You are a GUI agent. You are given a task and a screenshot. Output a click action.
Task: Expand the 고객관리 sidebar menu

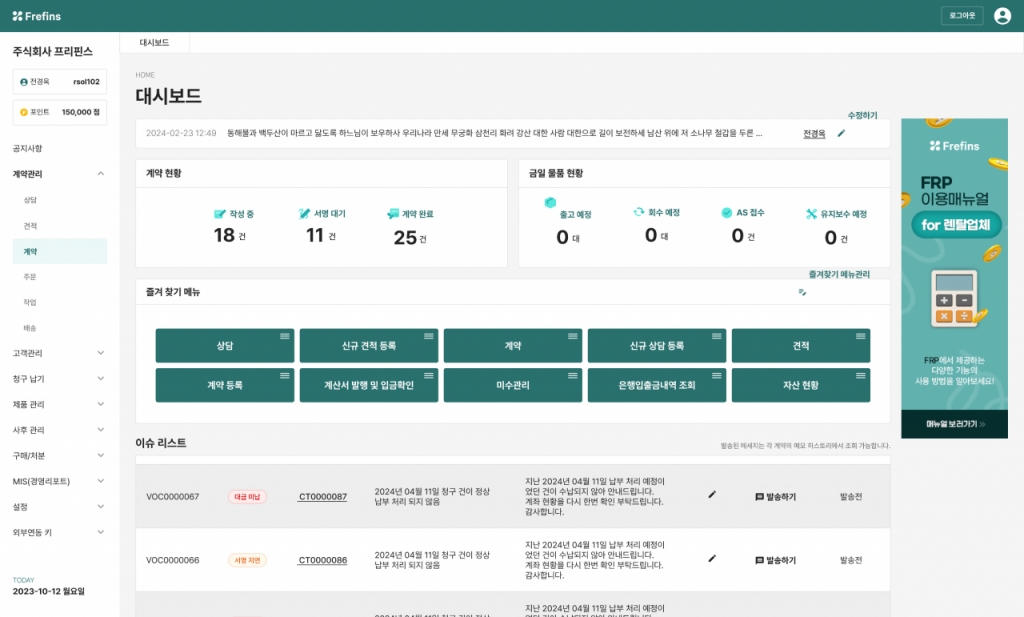pos(100,353)
